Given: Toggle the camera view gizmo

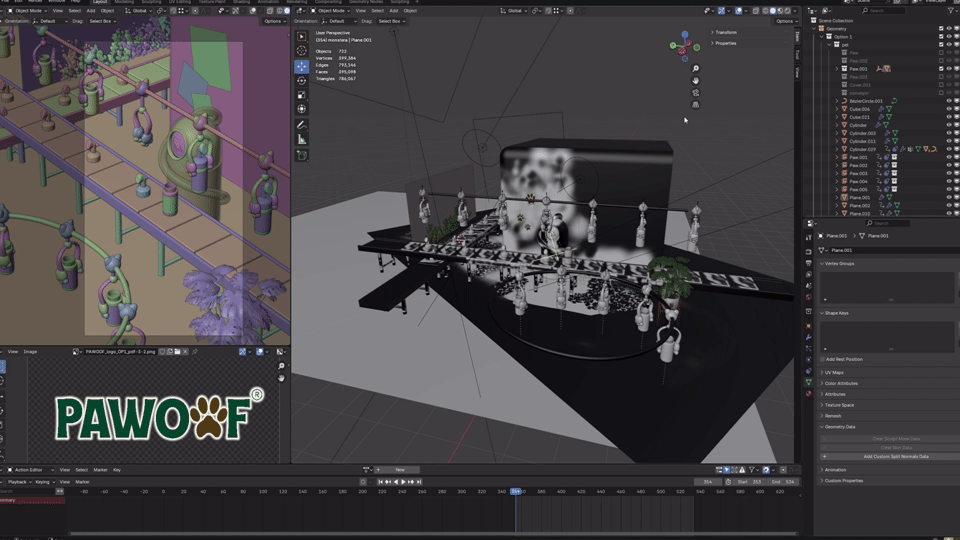Looking at the screenshot, I should [x=696, y=93].
